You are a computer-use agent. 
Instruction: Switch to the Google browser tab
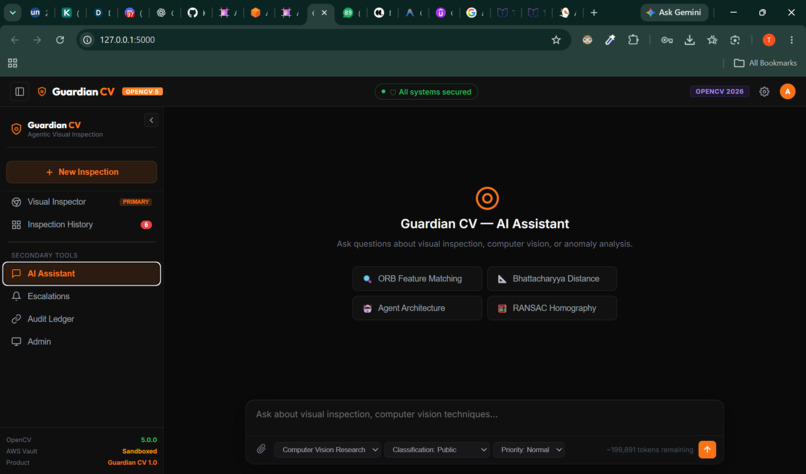click(472, 13)
